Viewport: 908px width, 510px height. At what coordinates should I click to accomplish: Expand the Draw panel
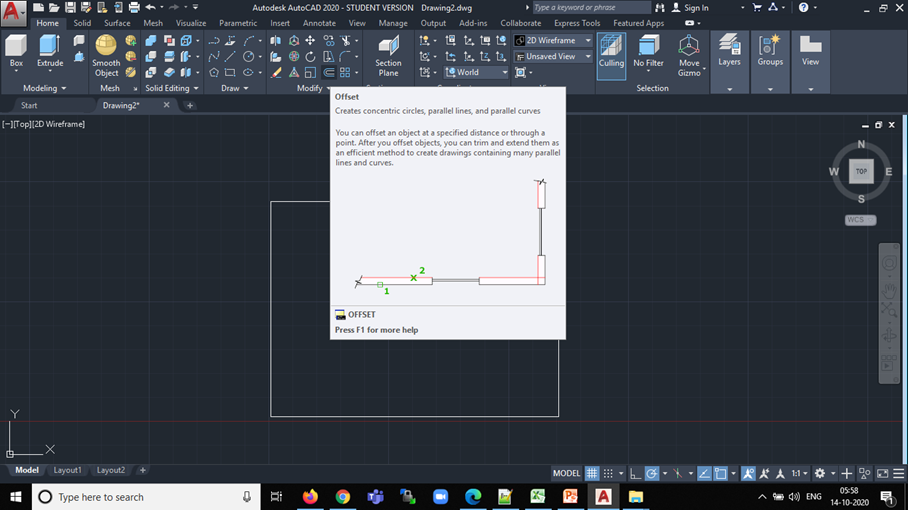pos(235,88)
